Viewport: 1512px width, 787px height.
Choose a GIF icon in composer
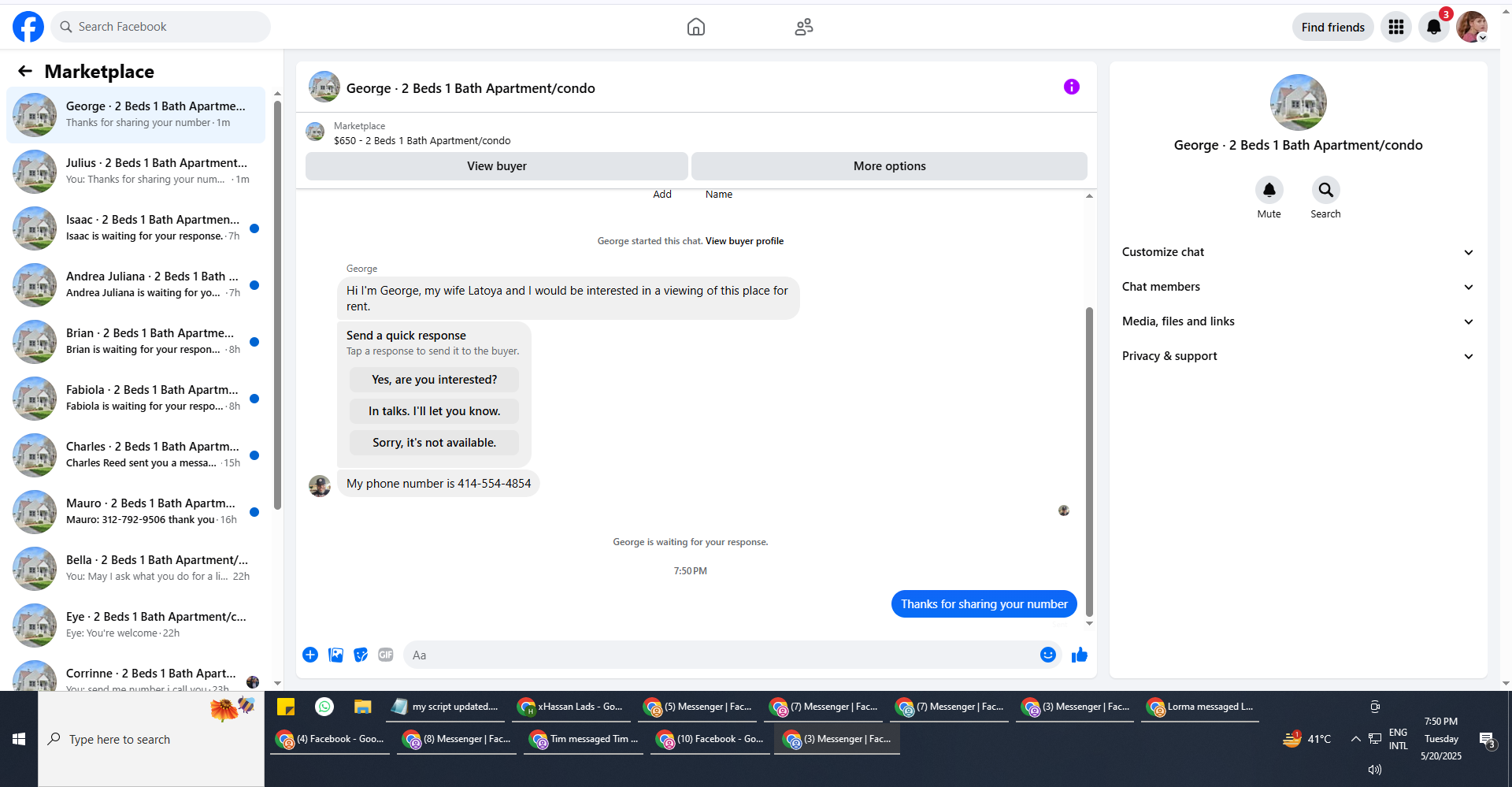point(386,655)
